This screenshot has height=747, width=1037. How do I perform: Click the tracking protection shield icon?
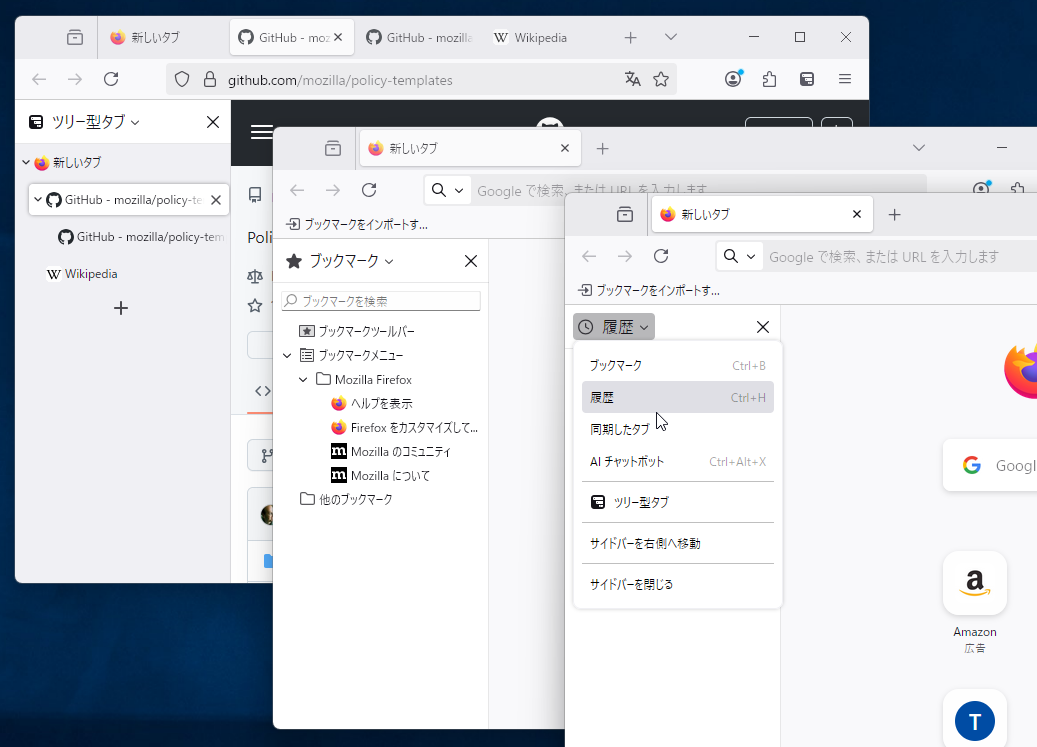click(182, 78)
